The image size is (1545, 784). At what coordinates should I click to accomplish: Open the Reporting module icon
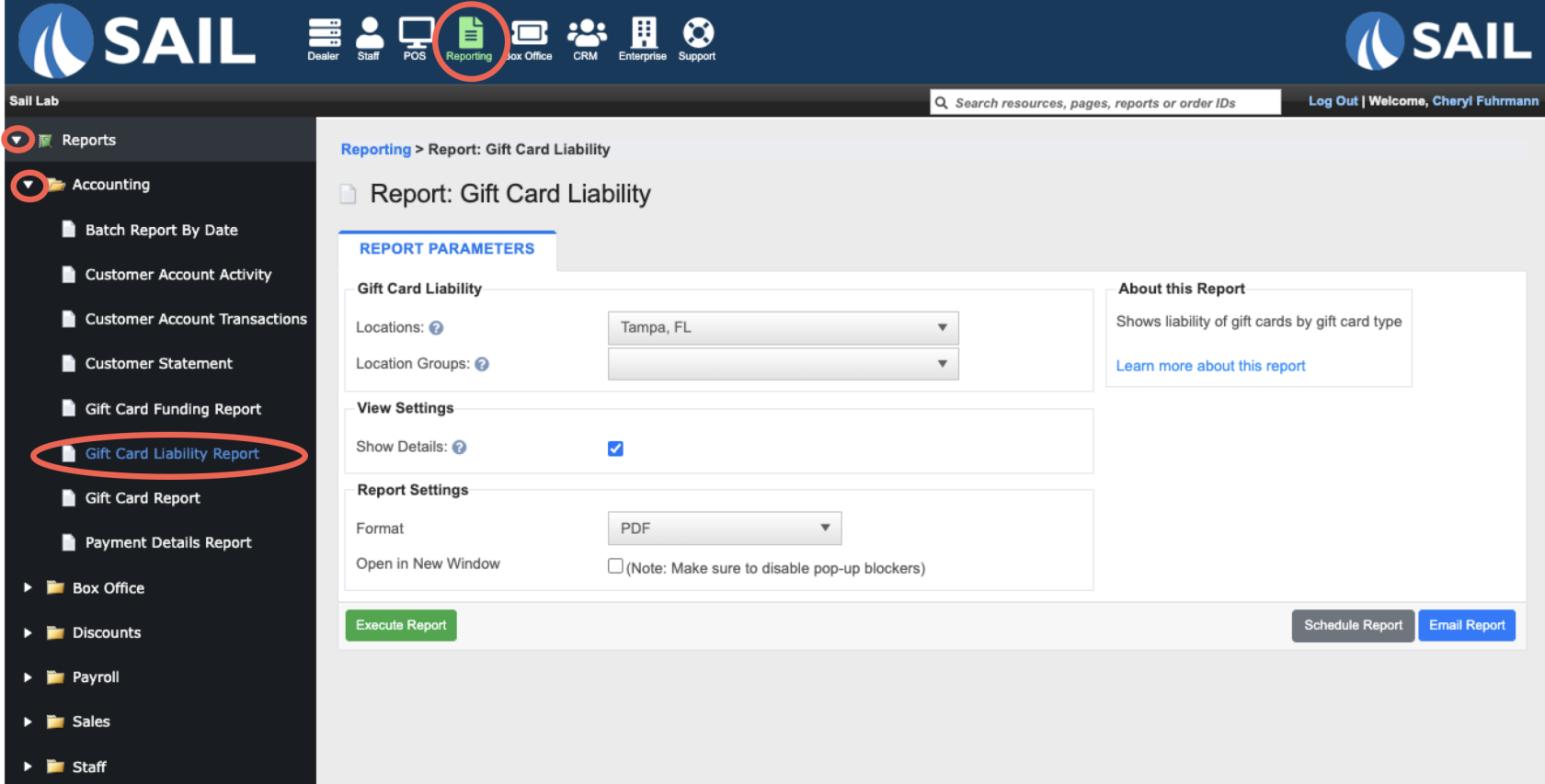coord(469,39)
